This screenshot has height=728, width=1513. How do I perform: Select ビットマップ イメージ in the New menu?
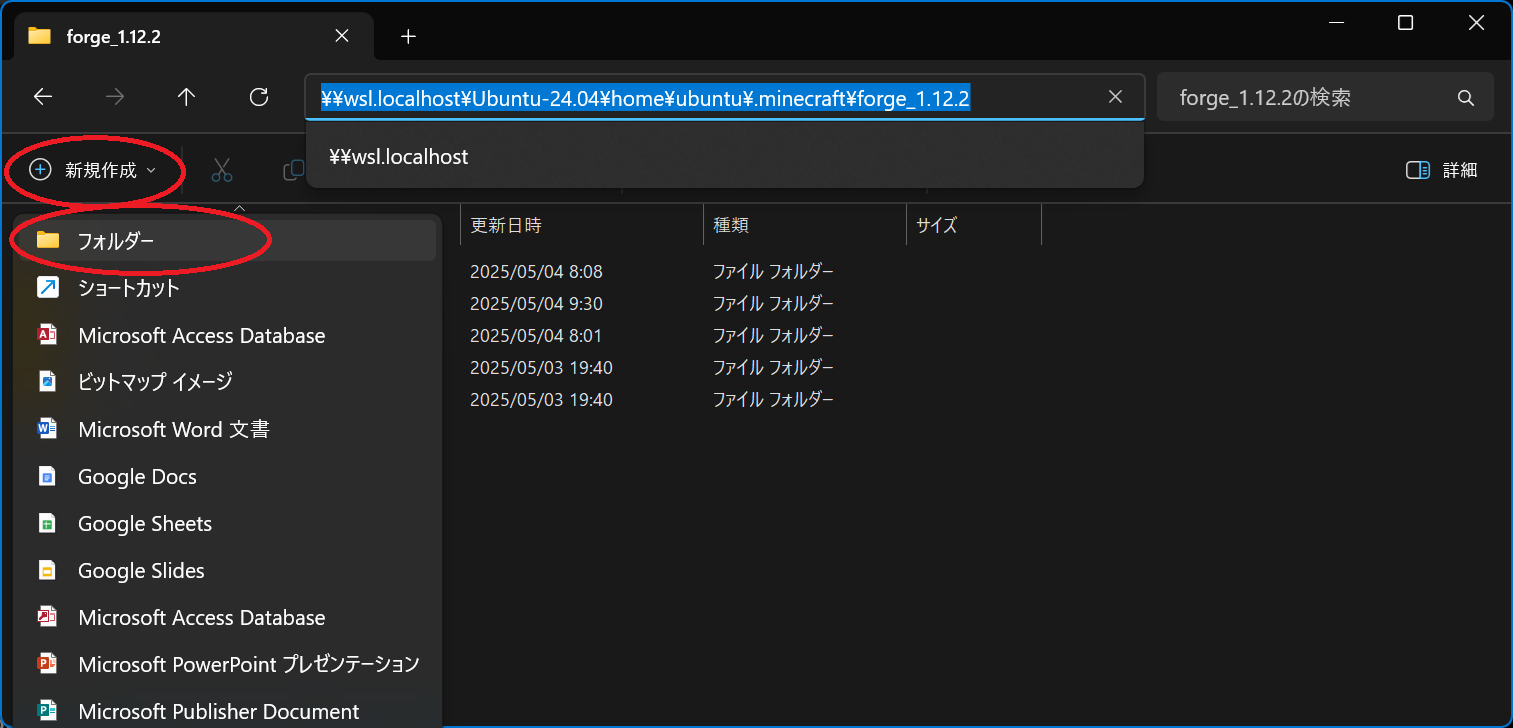[x=227, y=382]
